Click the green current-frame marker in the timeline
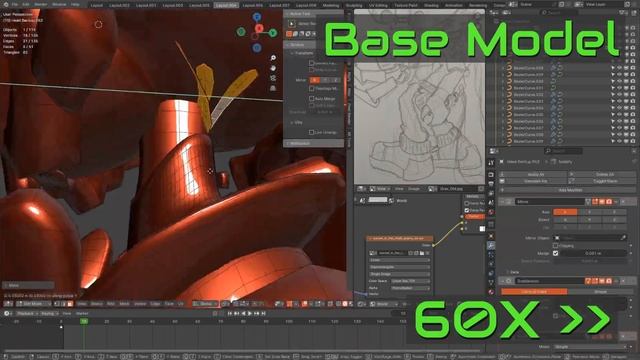This screenshot has width=640, height=360. click(84, 322)
